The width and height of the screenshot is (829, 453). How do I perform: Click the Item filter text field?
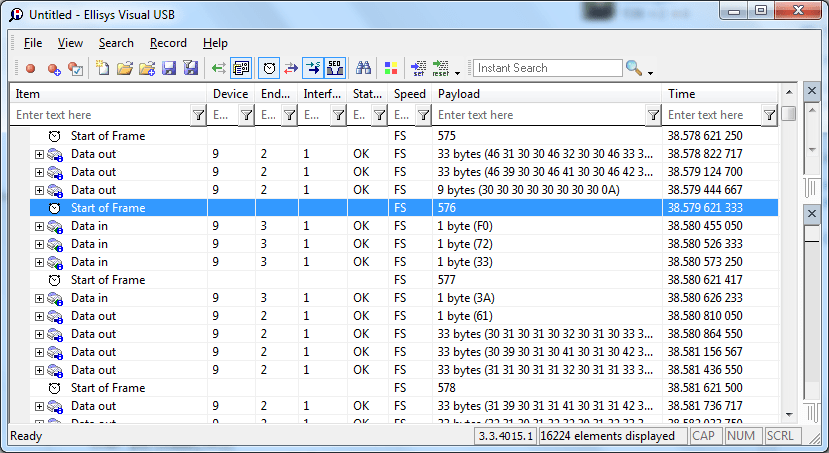[100, 115]
